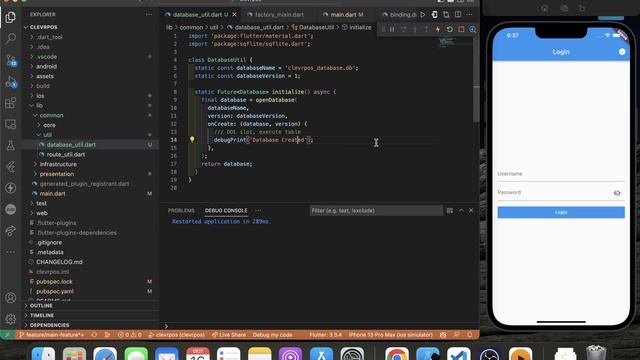
Task: Open the Remote Explorer view
Action: pyautogui.click(x=11, y=124)
